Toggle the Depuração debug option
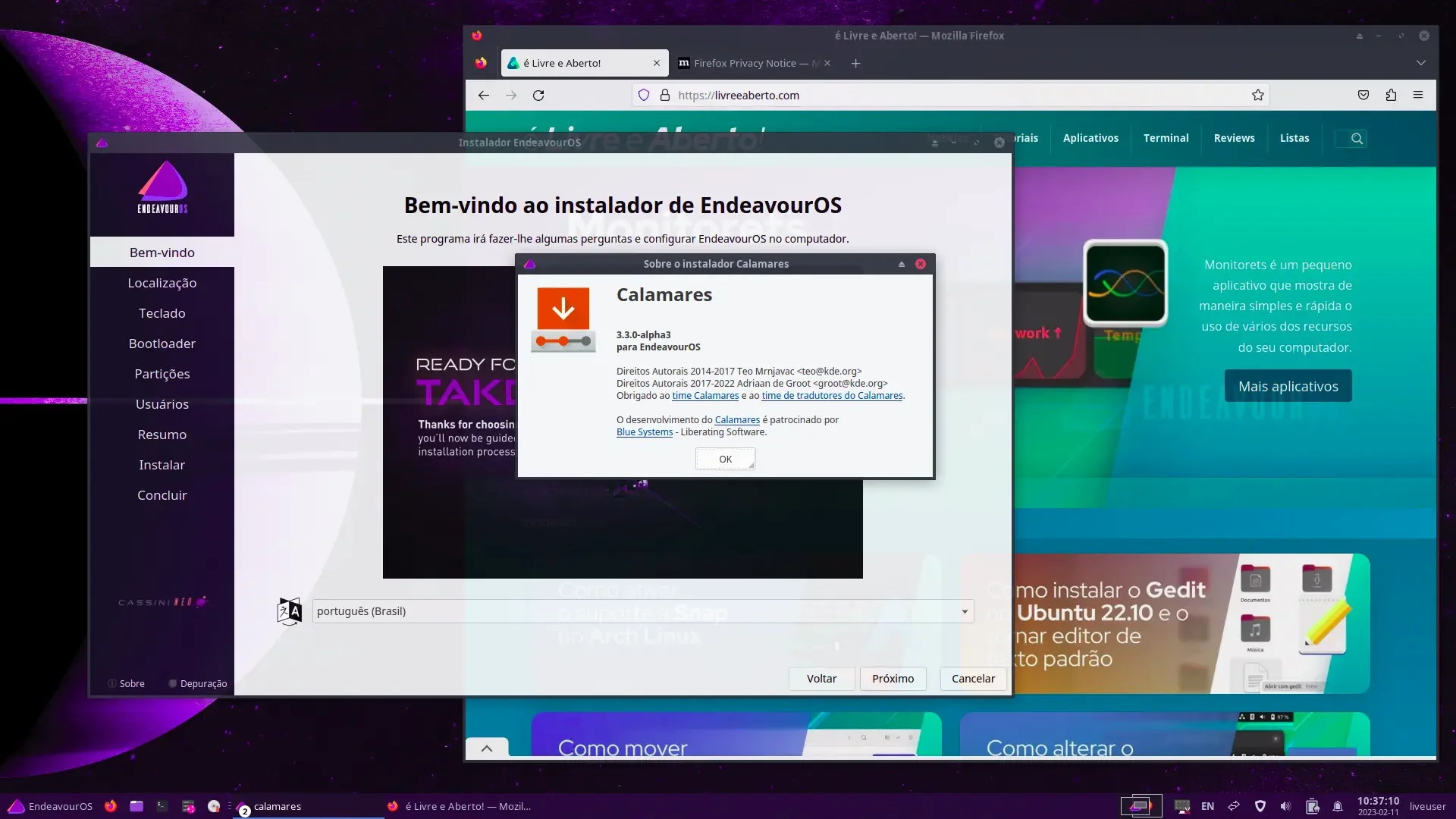This screenshot has height=819, width=1456. (x=198, y=683)
